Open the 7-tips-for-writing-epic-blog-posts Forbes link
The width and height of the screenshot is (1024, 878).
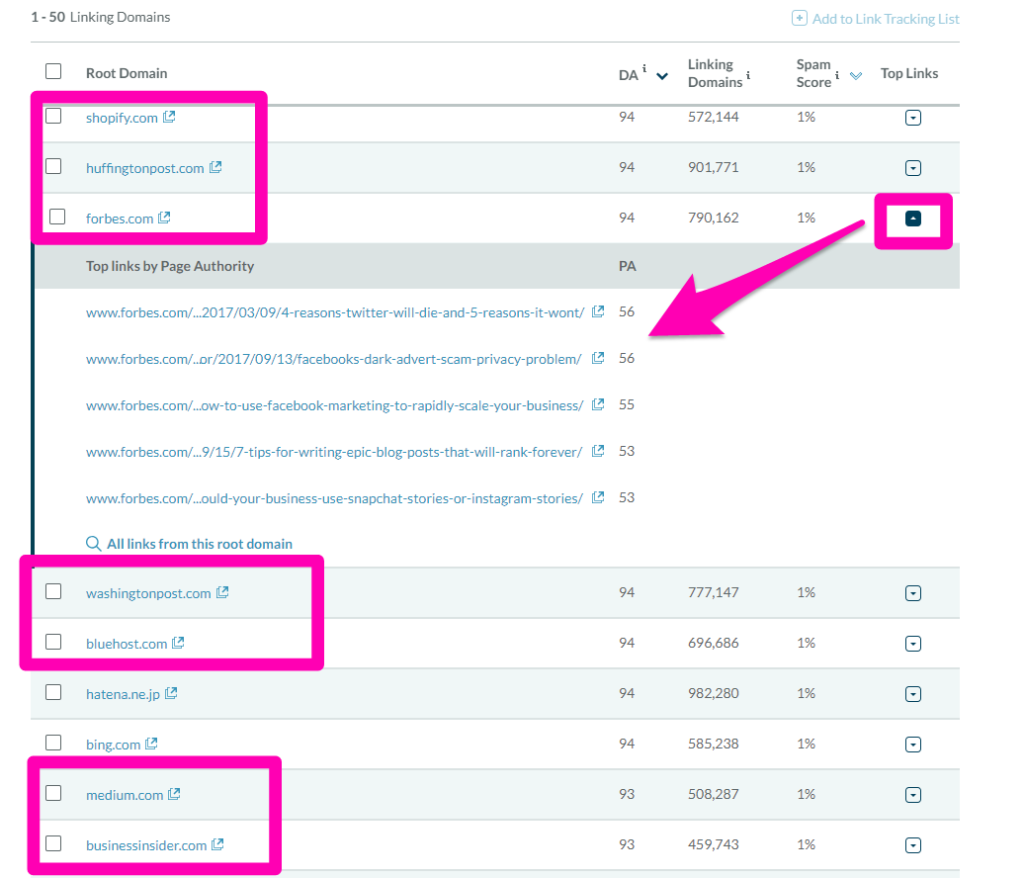334,451
